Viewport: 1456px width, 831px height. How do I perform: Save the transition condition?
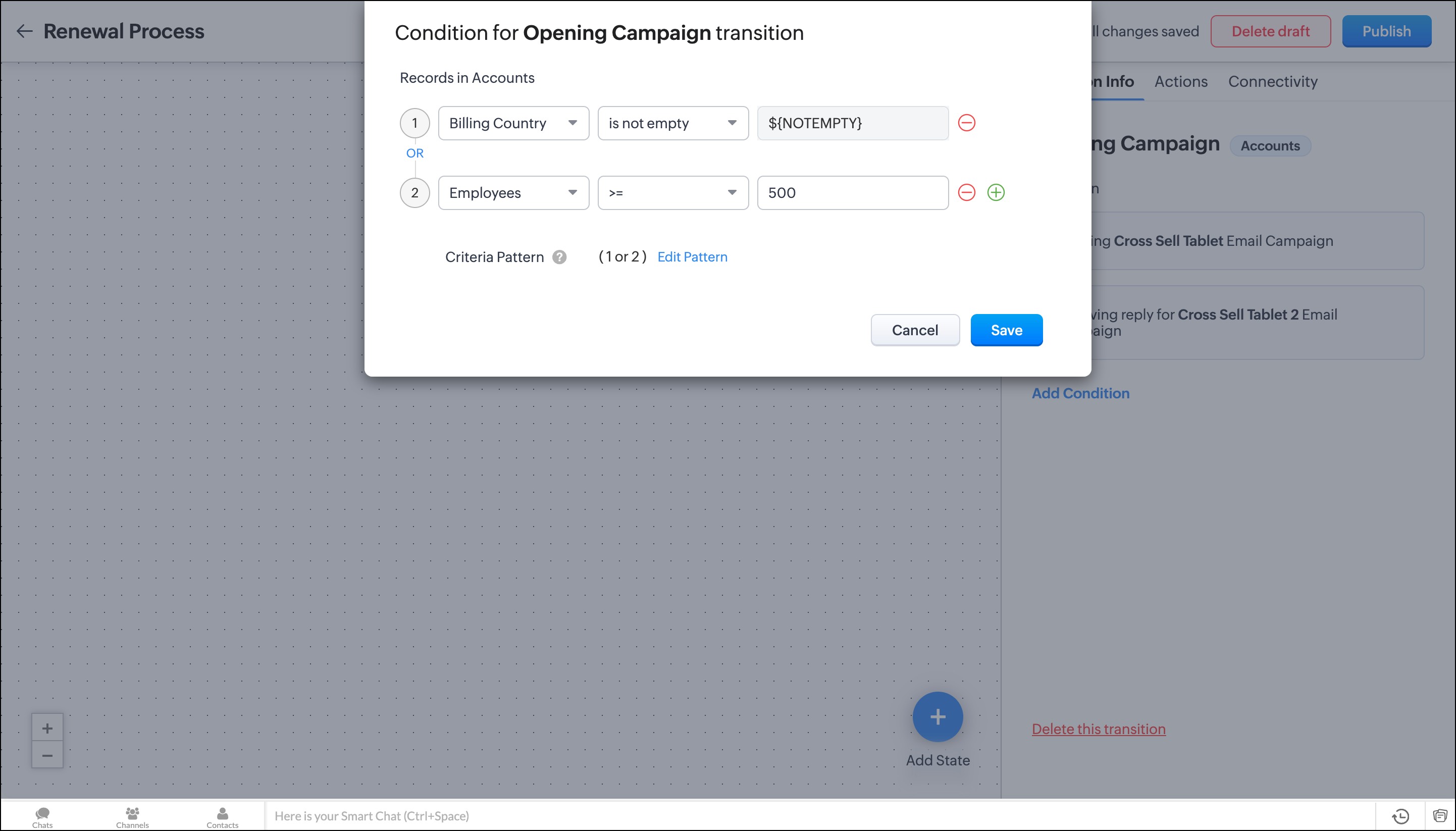click(x=1006, y=330)
